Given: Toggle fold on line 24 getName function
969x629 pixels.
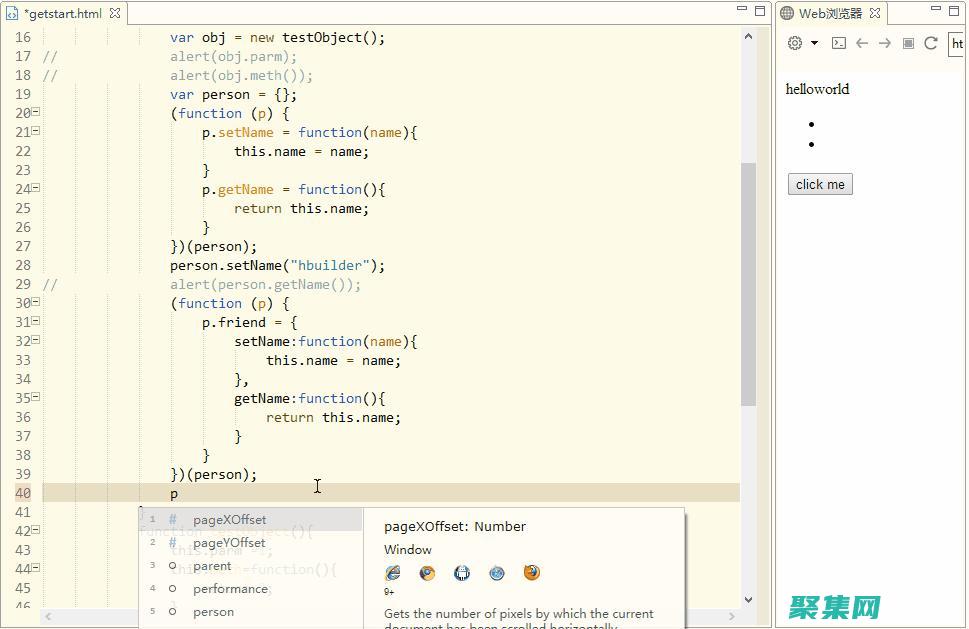Looking at the screenshot, I should pos(35,188).
